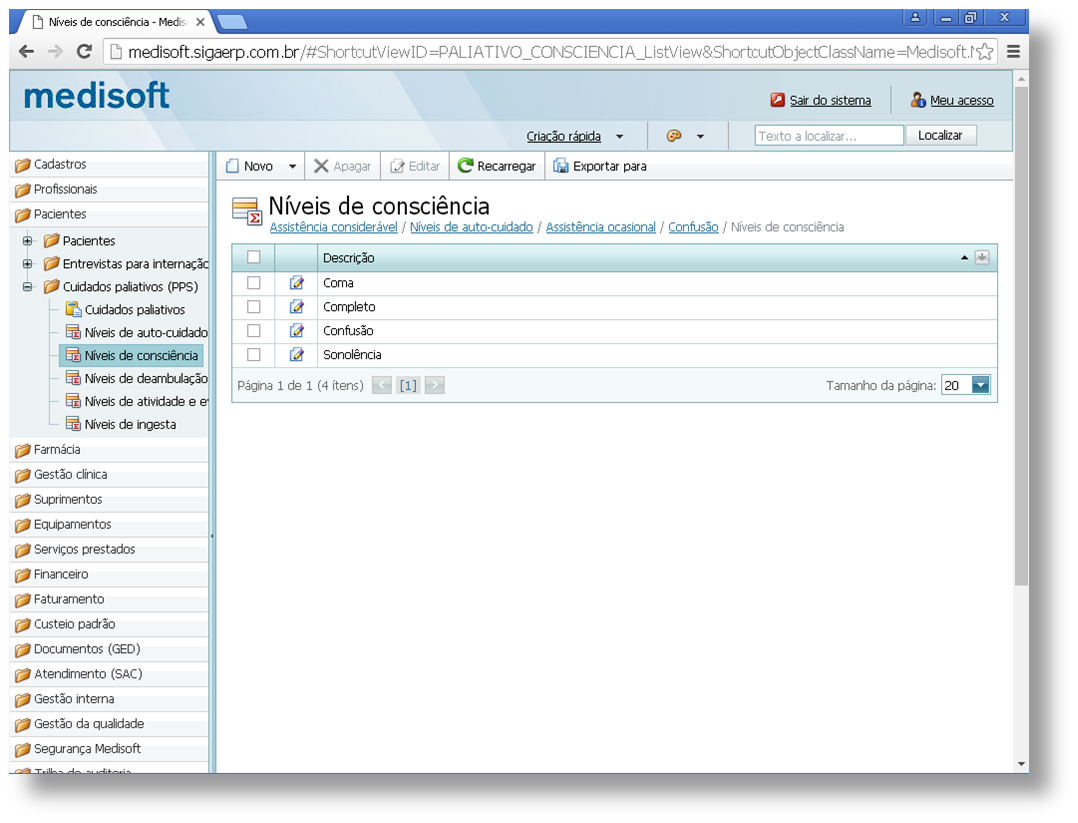Click the vertical scrollbar of the page
The width and height of the screenshot is (1078, 823).
(1021, 337)
